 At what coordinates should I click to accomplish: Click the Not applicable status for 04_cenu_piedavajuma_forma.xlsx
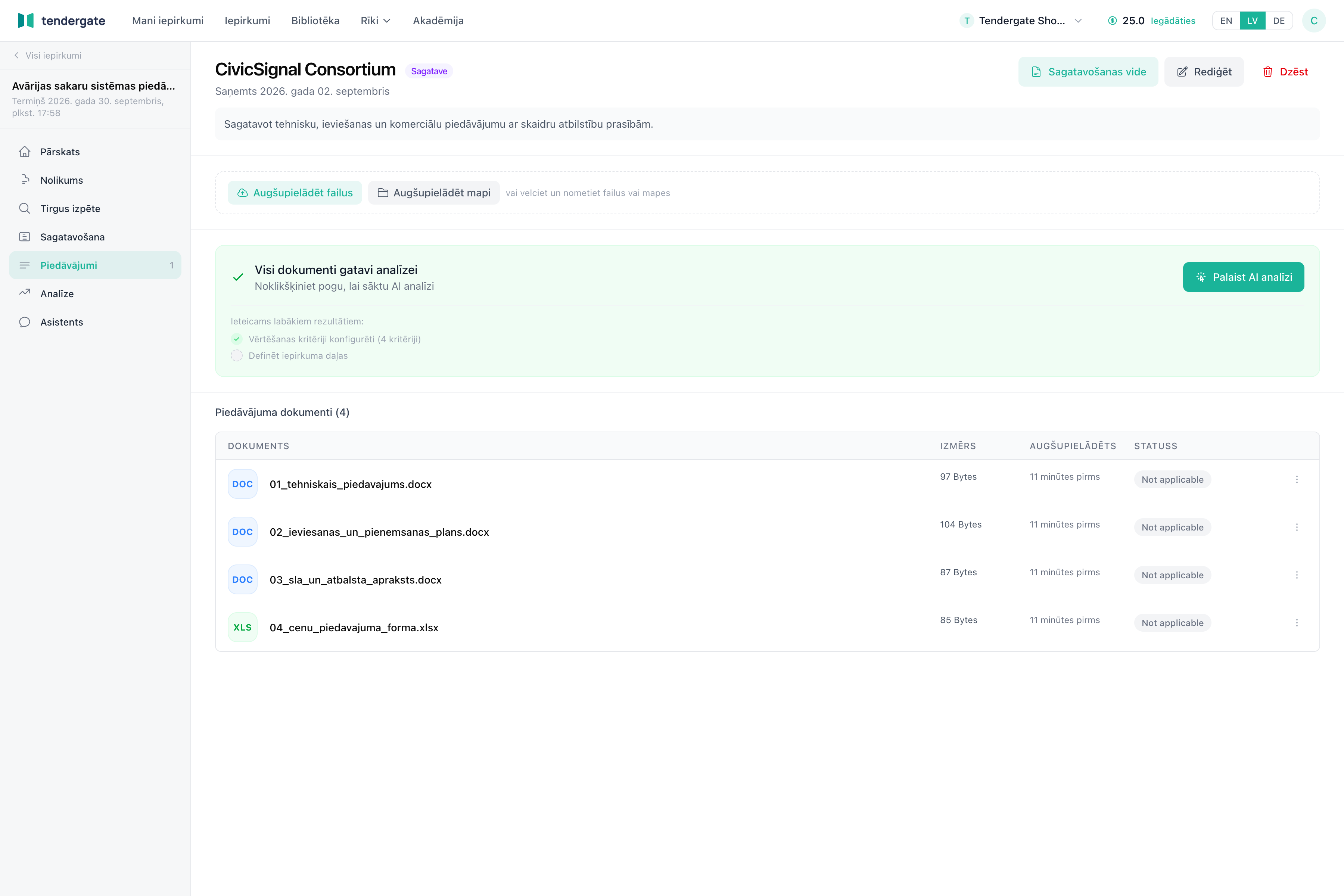pyautogui.click(x=1173, y=623)
